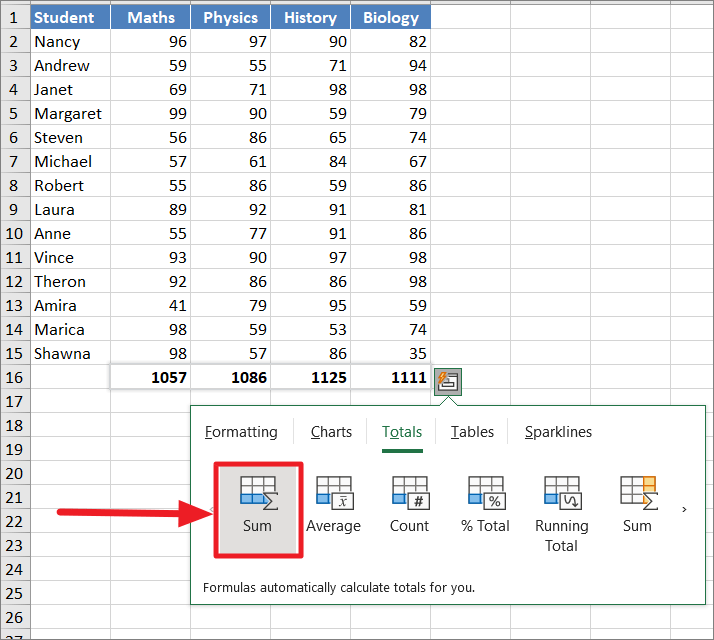Click Marica's History score 53
This screenshot has width=714, height=640.
pos(311,329)
